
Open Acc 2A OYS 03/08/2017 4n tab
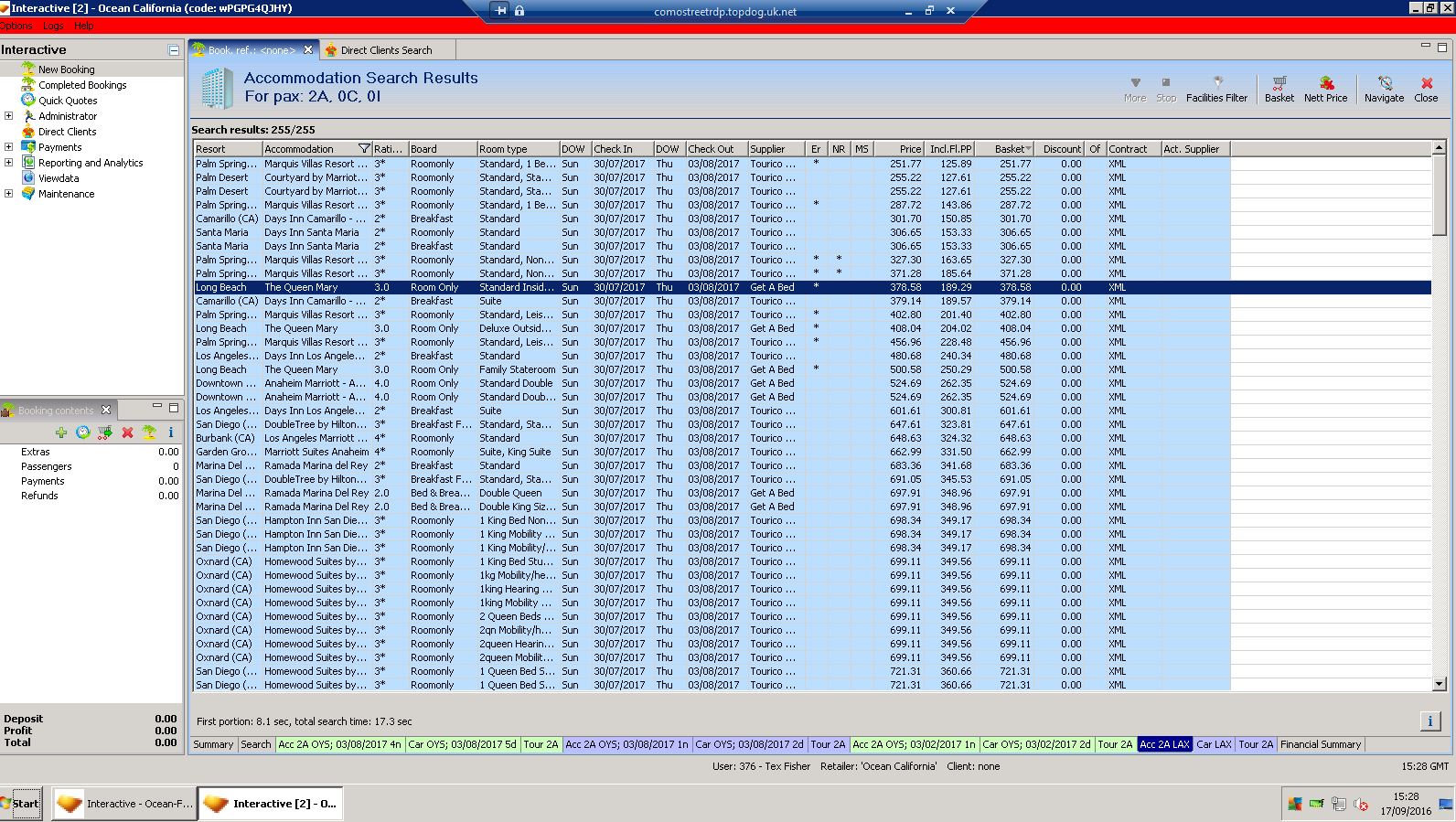click(x=339, y=744)
